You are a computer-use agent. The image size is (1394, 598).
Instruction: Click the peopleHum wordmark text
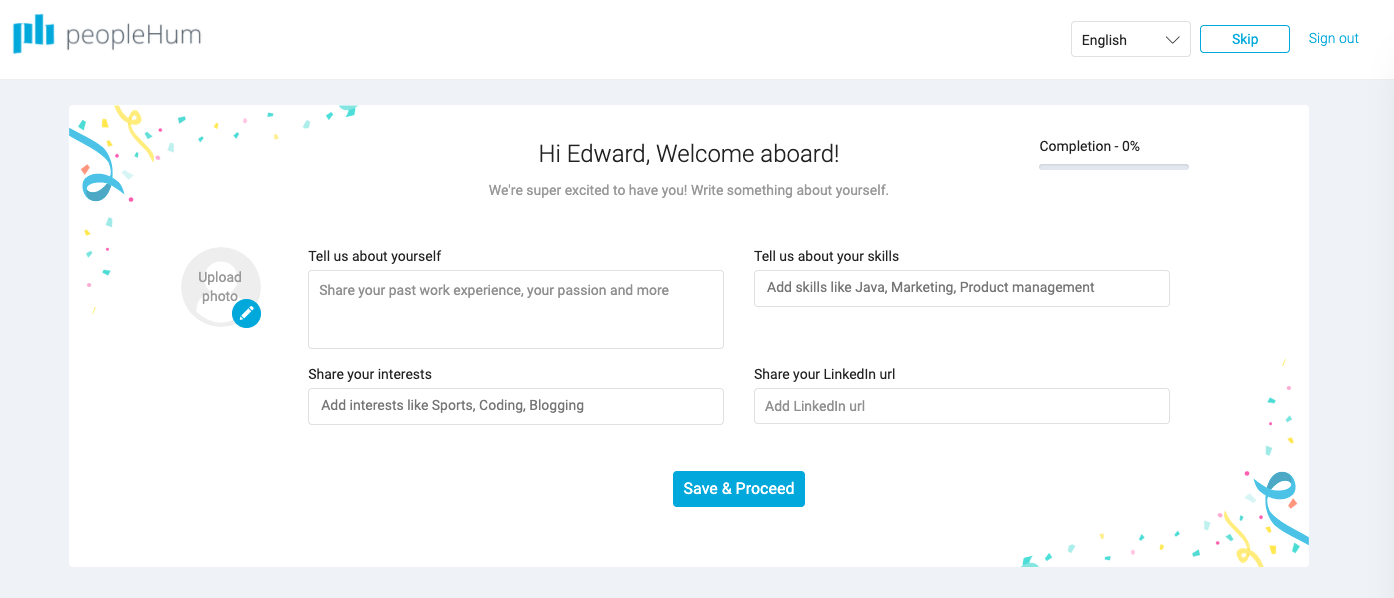pos(133,36)
